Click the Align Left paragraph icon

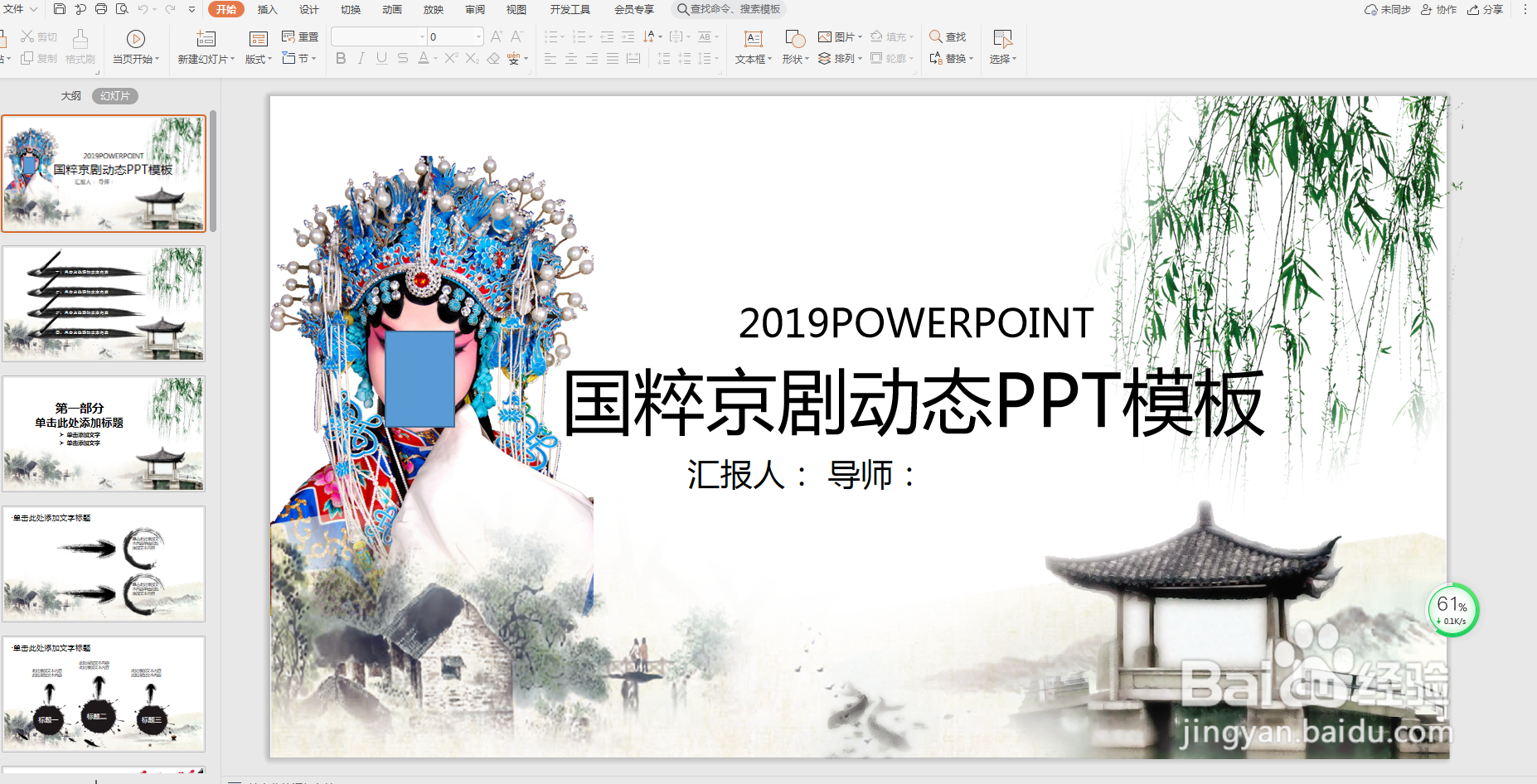click(x=550, y=58)
